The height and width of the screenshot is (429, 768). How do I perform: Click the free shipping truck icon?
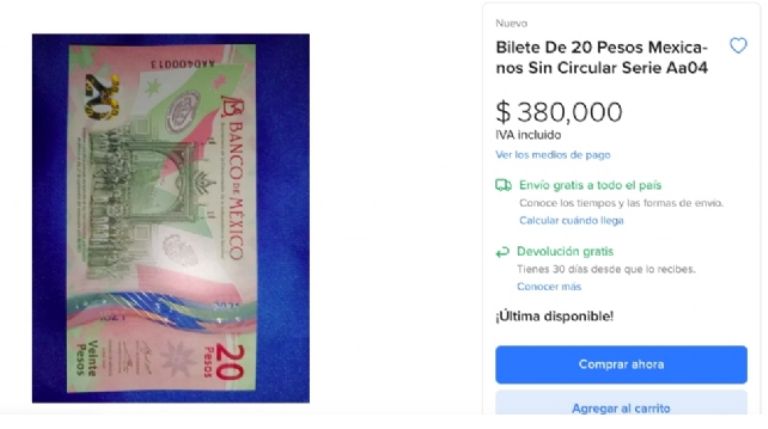503,185
